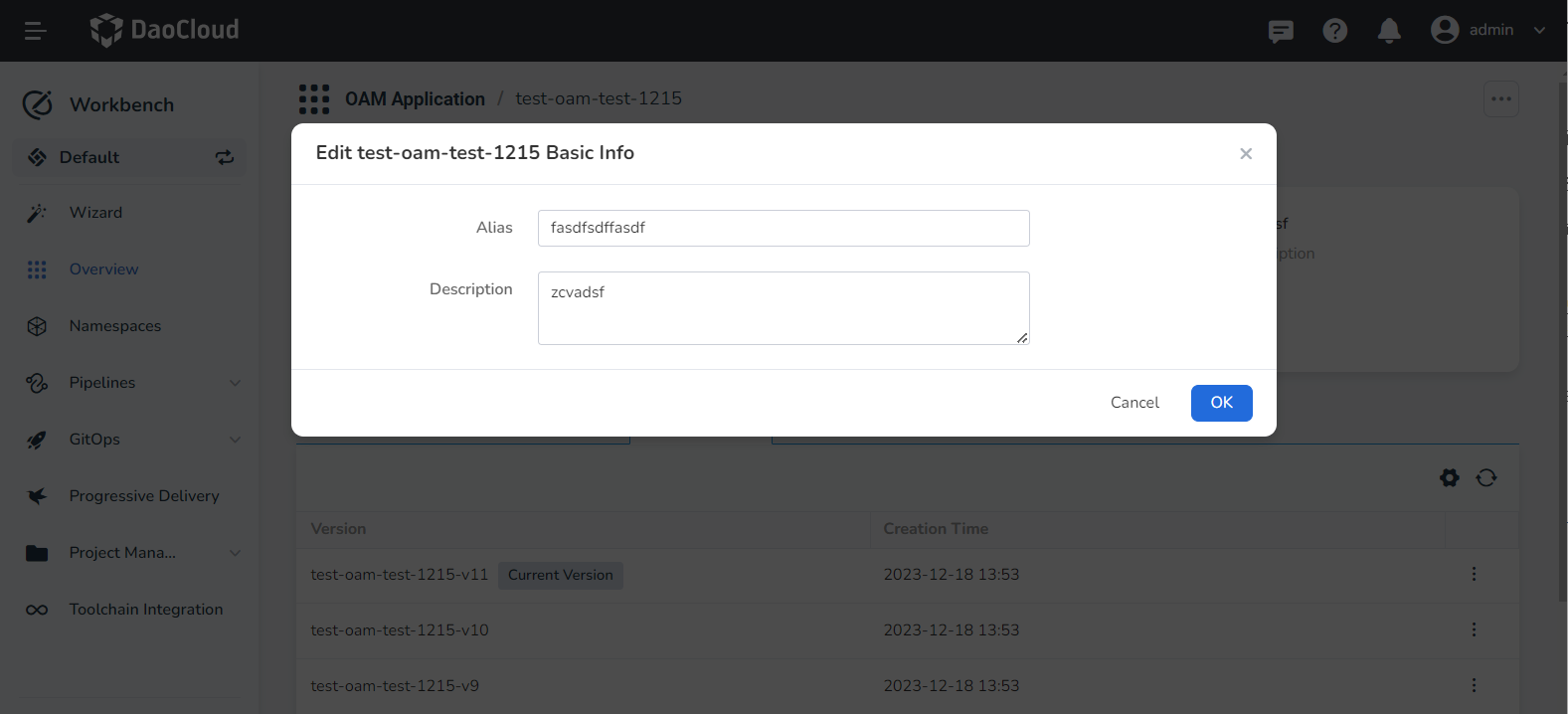Click the hamburger menu icon
Screen dimensions: 1568x714
pos(36,31)
